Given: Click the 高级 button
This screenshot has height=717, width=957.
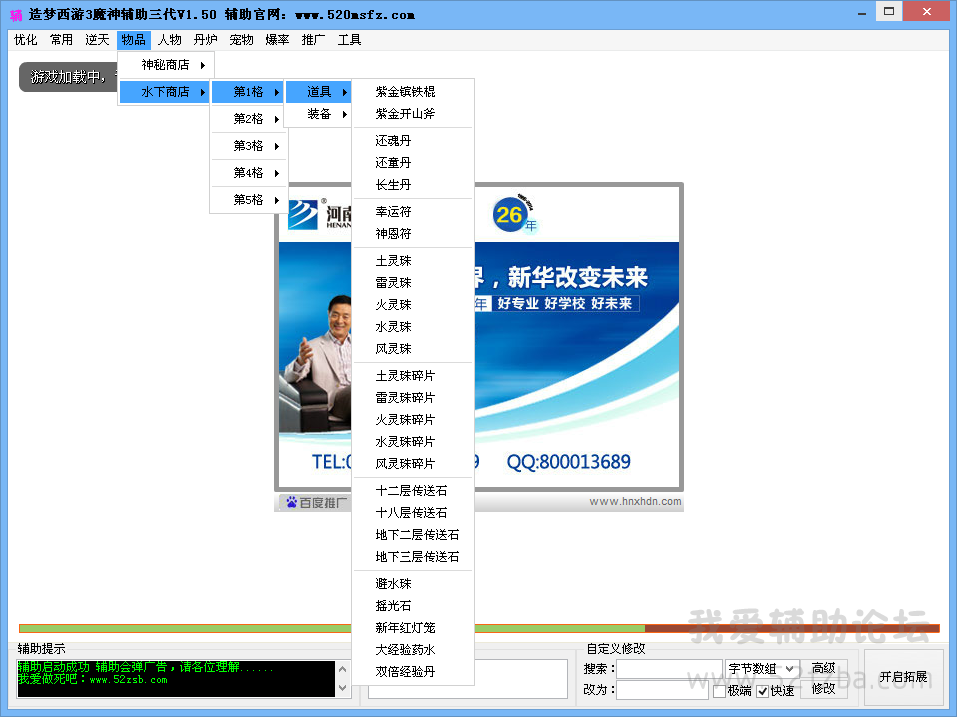Looking at the screenshot, I should tap(823, 668).
